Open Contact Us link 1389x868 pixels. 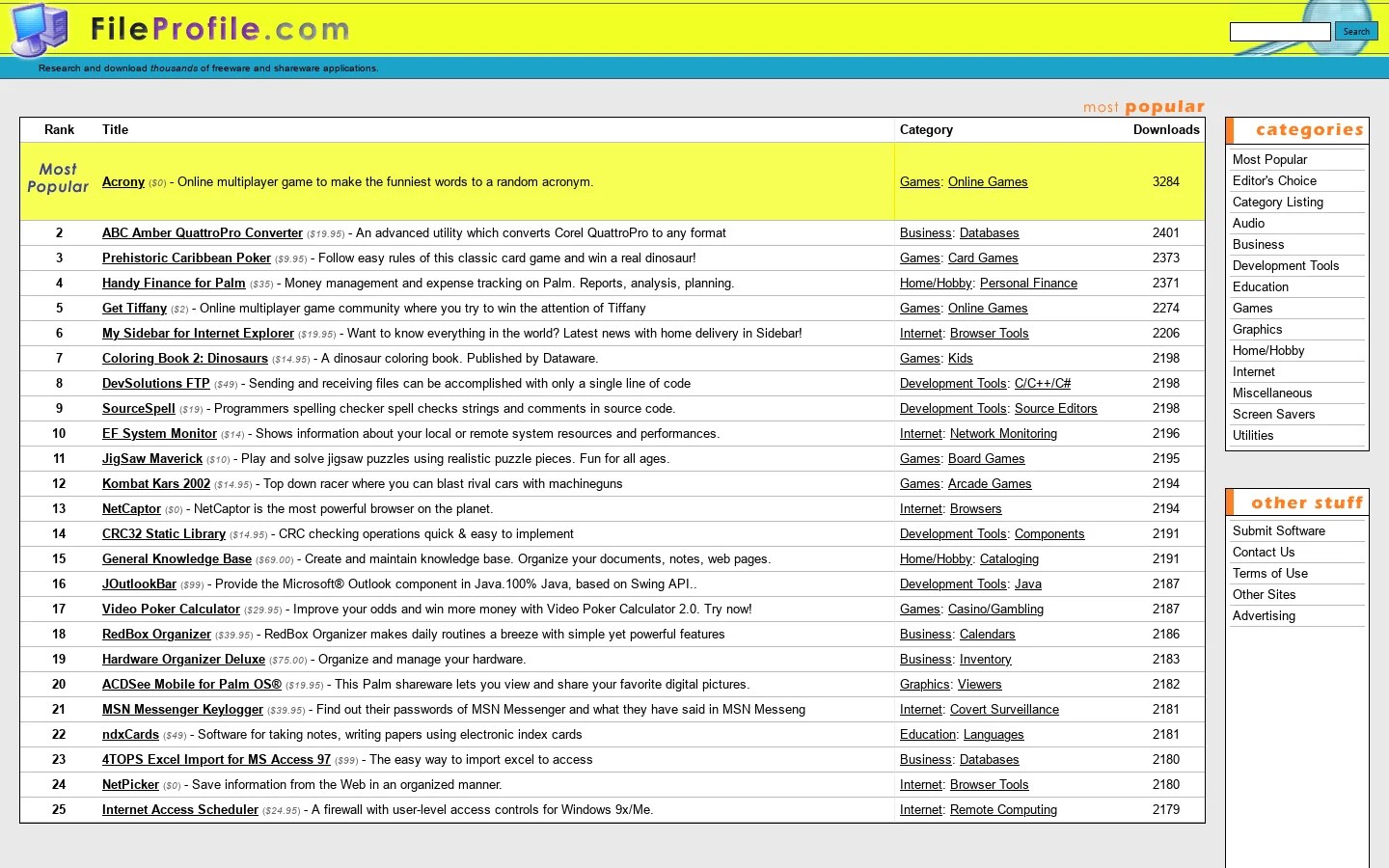point(1264,553)
